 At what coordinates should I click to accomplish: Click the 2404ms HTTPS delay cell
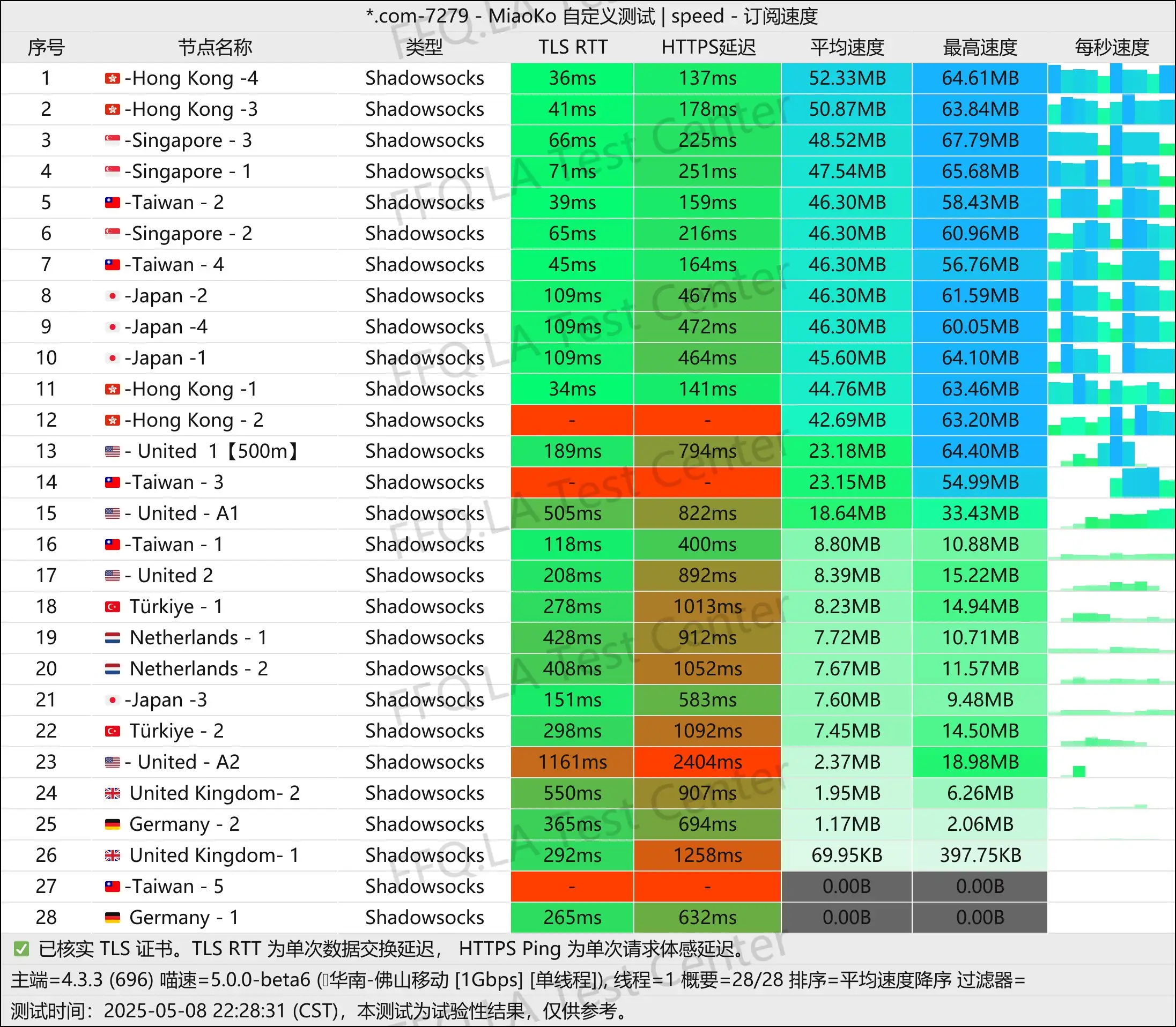tap(707, 762)
